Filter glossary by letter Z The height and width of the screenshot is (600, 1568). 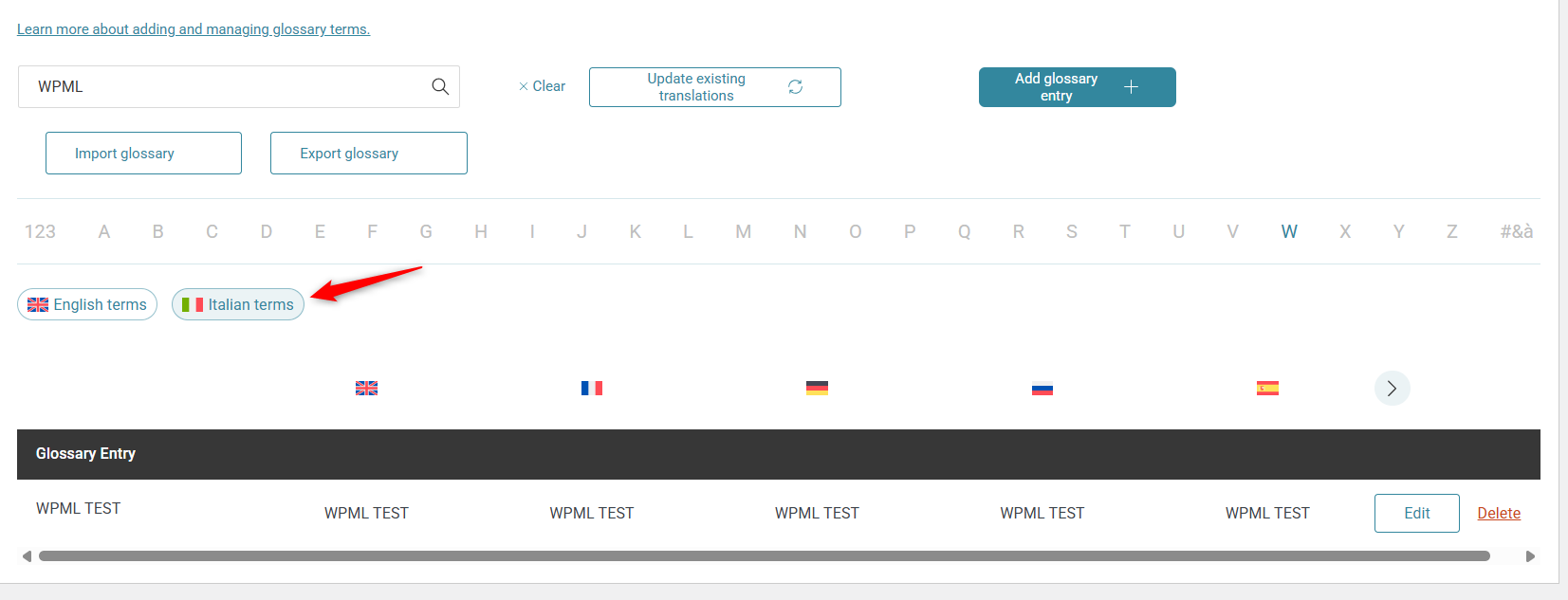click(1452, 231)
